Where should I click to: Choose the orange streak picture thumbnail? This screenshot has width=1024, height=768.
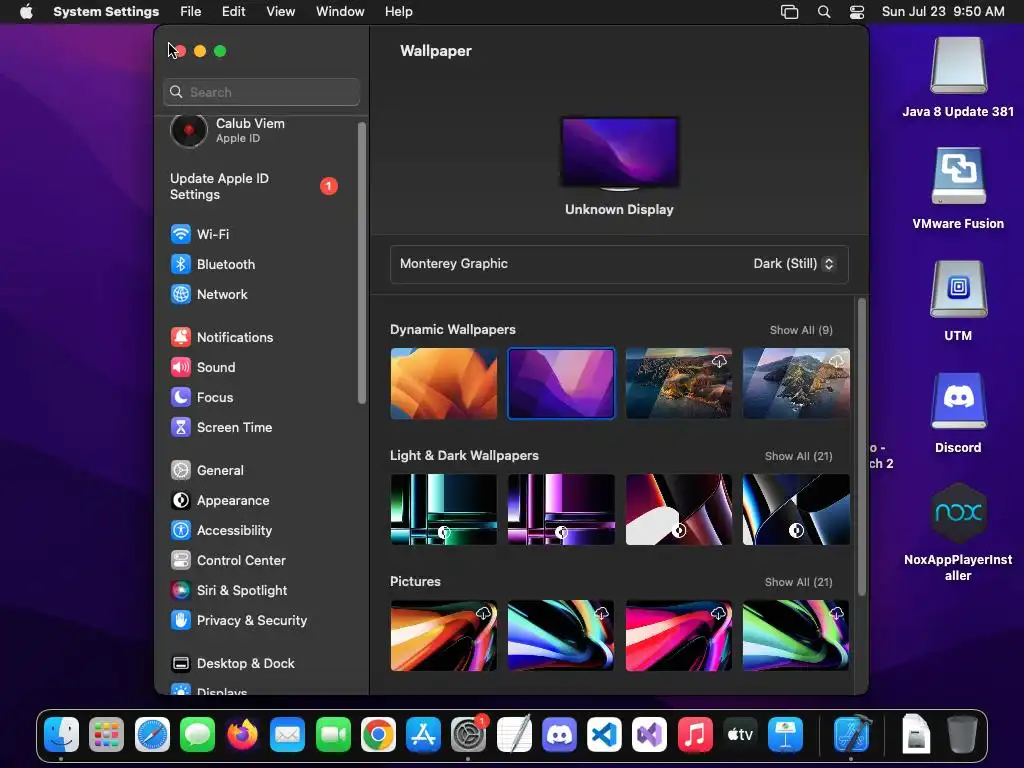(443, 635)
